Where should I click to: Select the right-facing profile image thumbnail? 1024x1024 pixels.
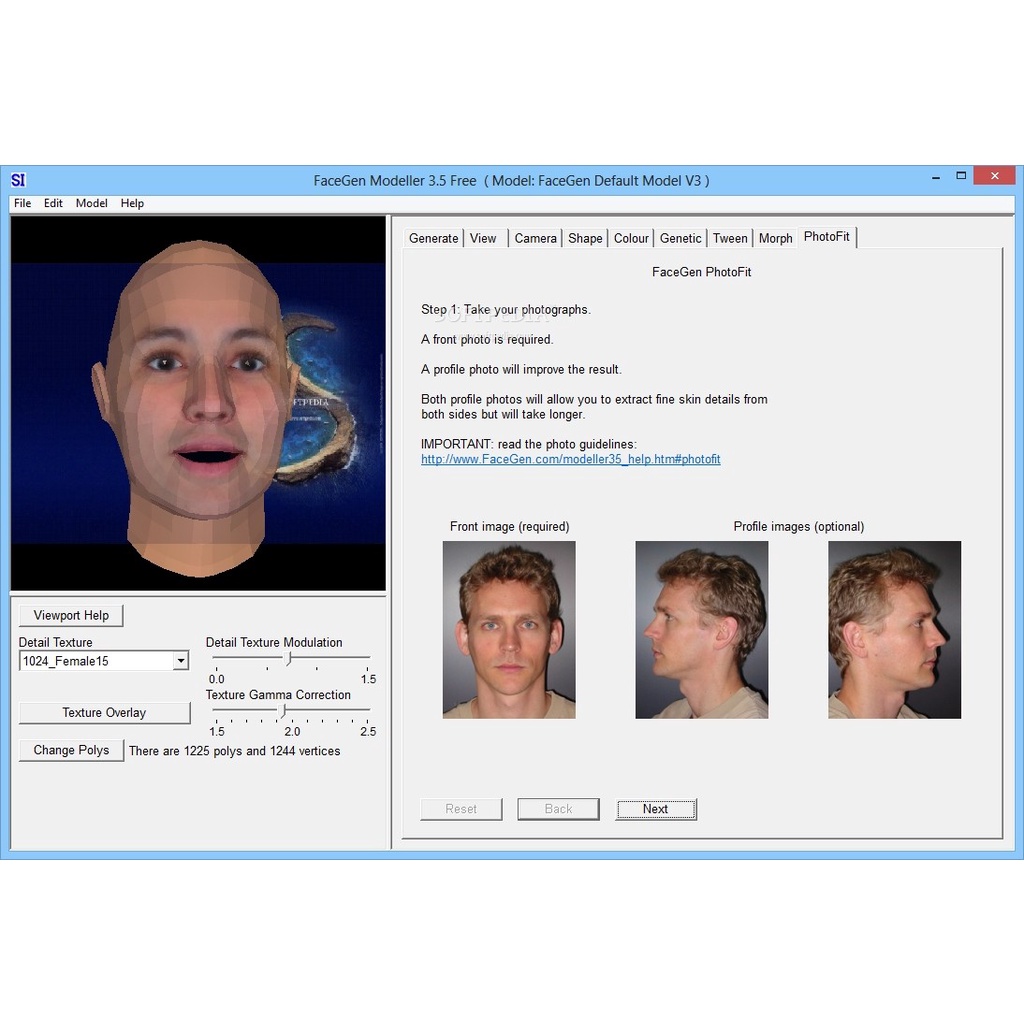click(x=894, y=630)
